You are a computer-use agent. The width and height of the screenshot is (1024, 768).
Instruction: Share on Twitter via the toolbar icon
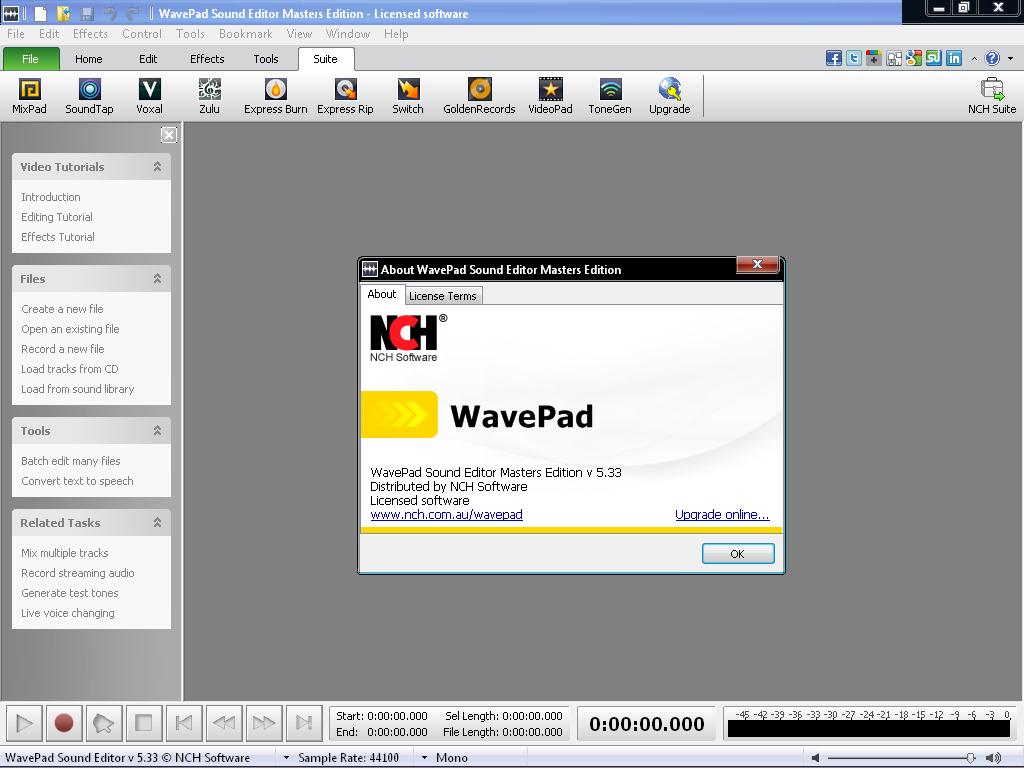(x=854, y=58)
